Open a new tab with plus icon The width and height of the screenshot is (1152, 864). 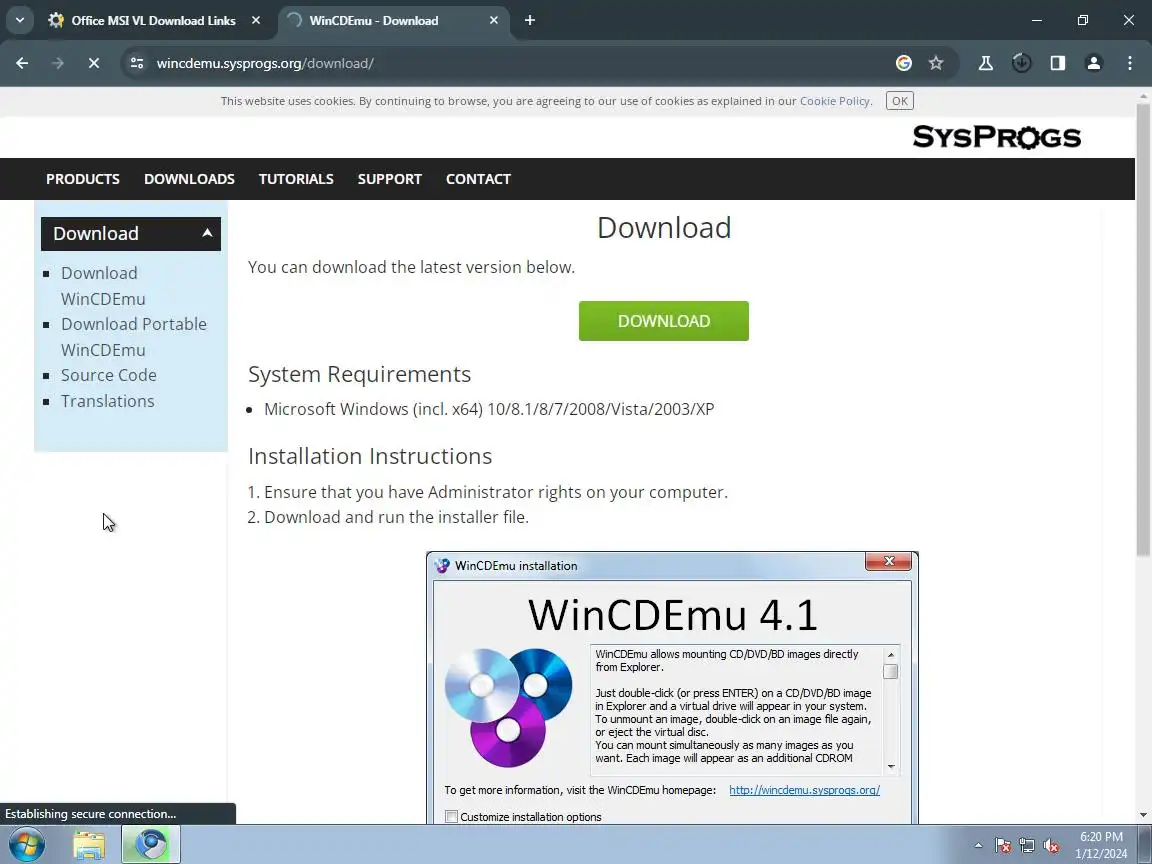pos(530,21)
